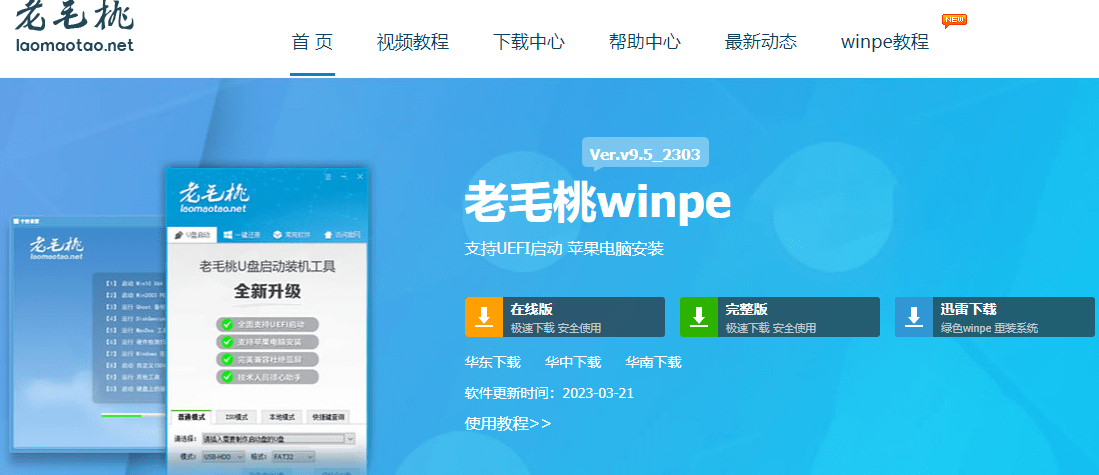Start the 迅雷下载 download
This screenshot has width=1099, height=475.
995,317
